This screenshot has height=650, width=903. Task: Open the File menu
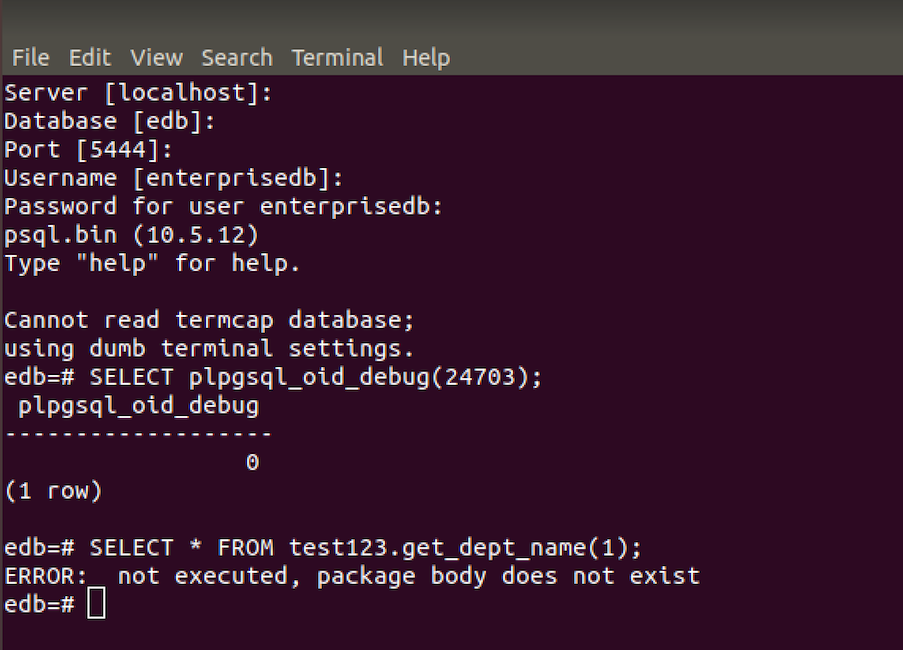pyautogui.click(x=30, y=58)
